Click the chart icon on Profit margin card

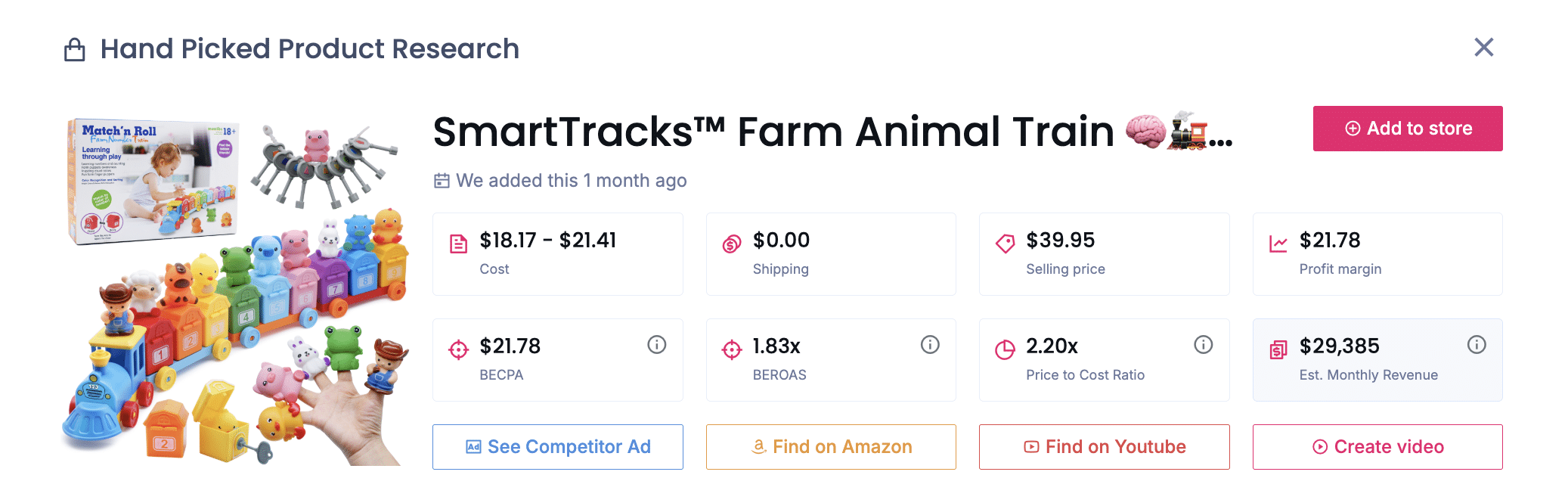coord(1278,241)
